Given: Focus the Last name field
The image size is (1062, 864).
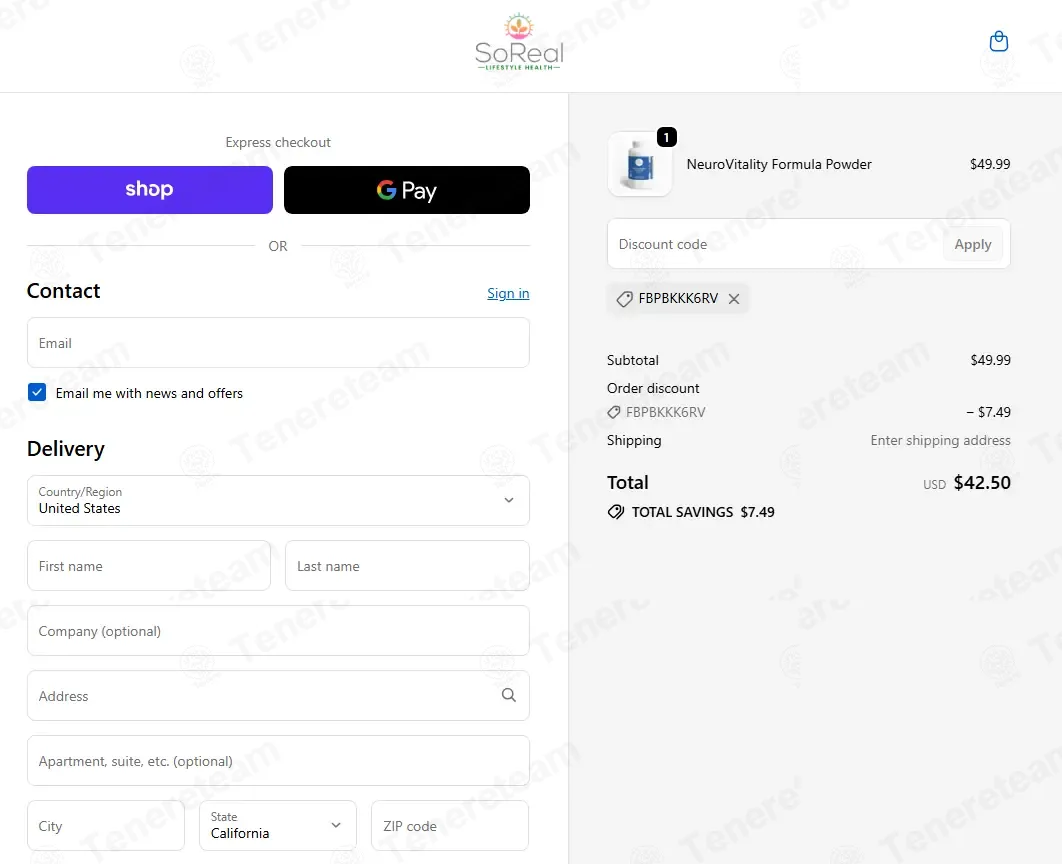Looking at the screenshot, I should coord(407,565).
